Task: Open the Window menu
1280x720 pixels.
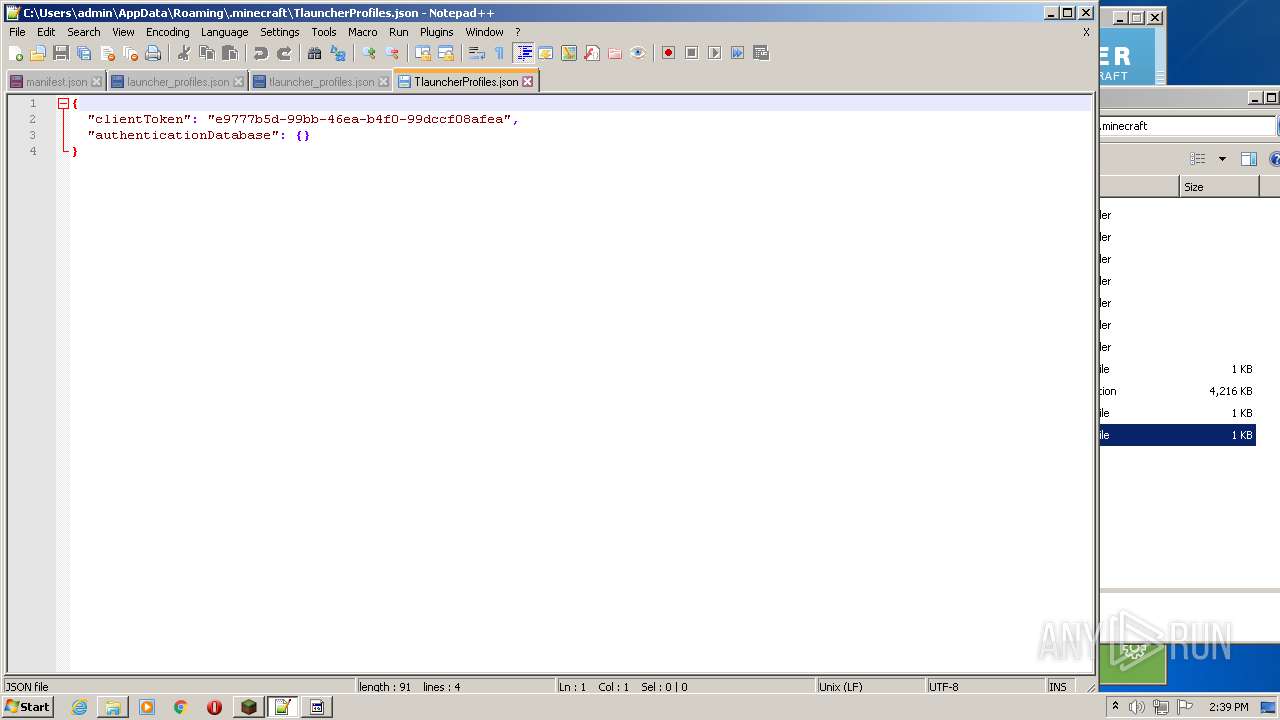Action: pos(484,32)
